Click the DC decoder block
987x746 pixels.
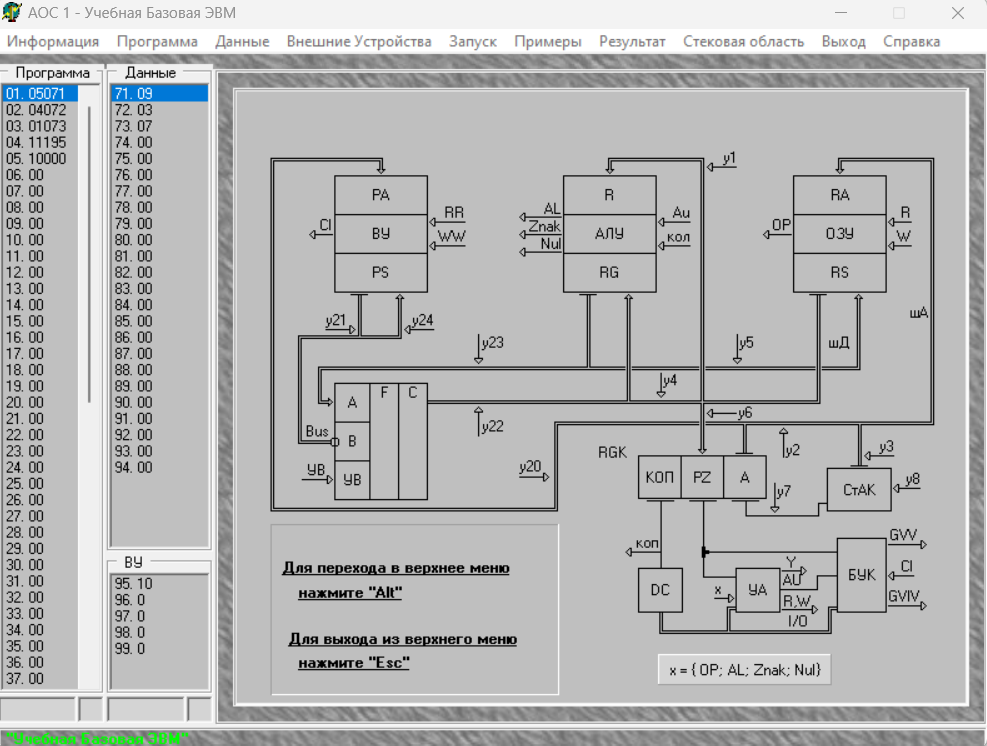click(x=660, y=590)
